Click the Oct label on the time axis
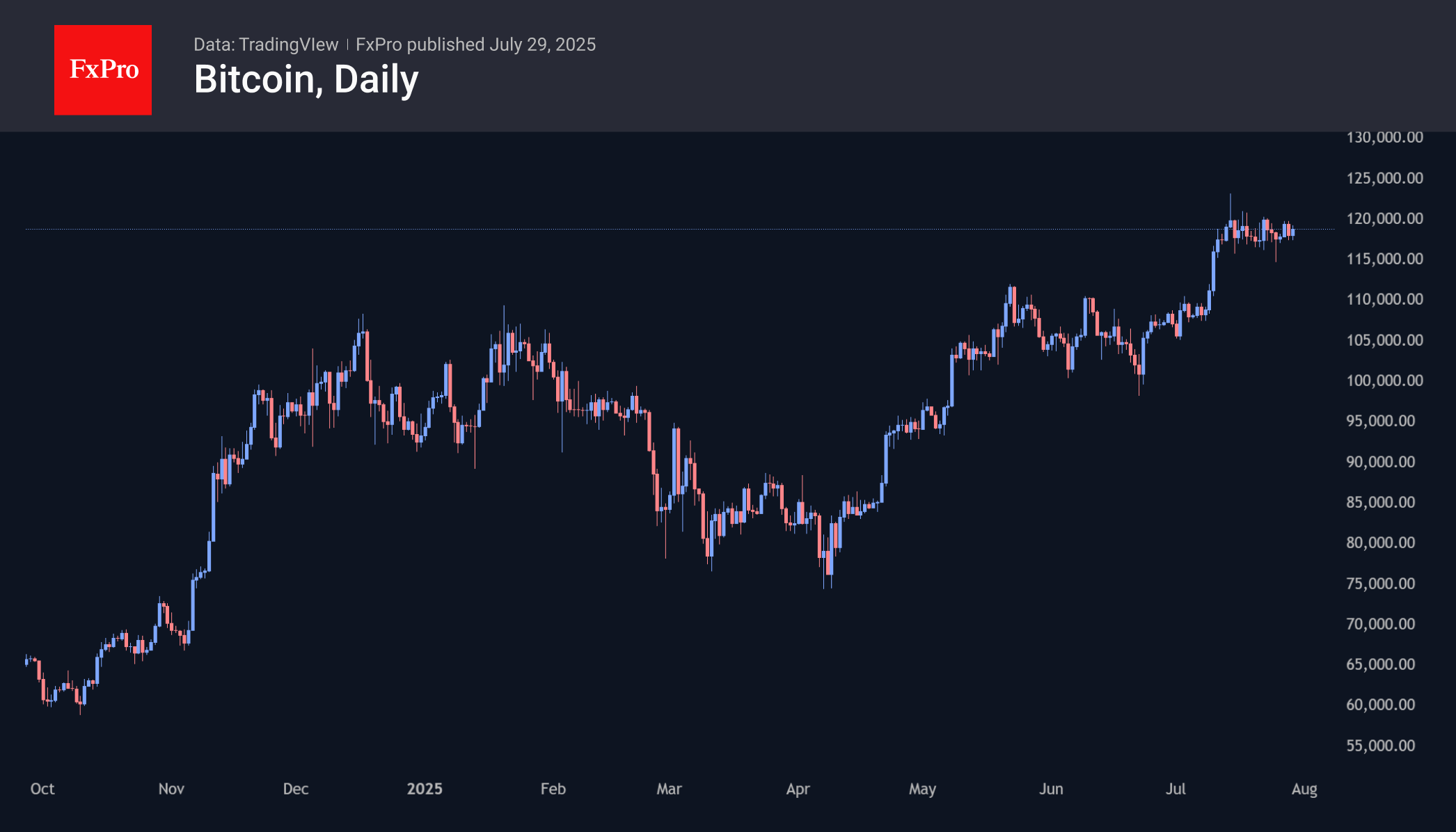This screenshot has width=1456, height=832. point(42,789)
